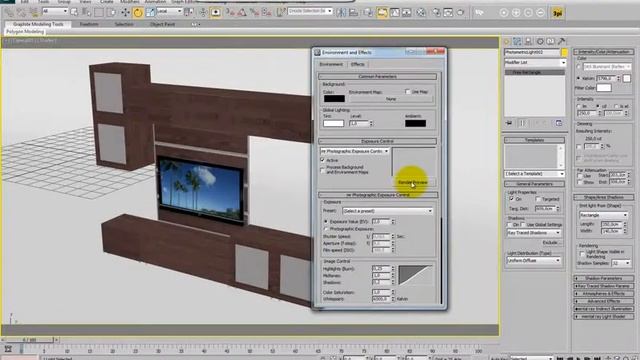Image resolution: width=640 pixels, height=360 pixels.
Task: Enable the Targeted light checkbox
Action: coord(538,199)
